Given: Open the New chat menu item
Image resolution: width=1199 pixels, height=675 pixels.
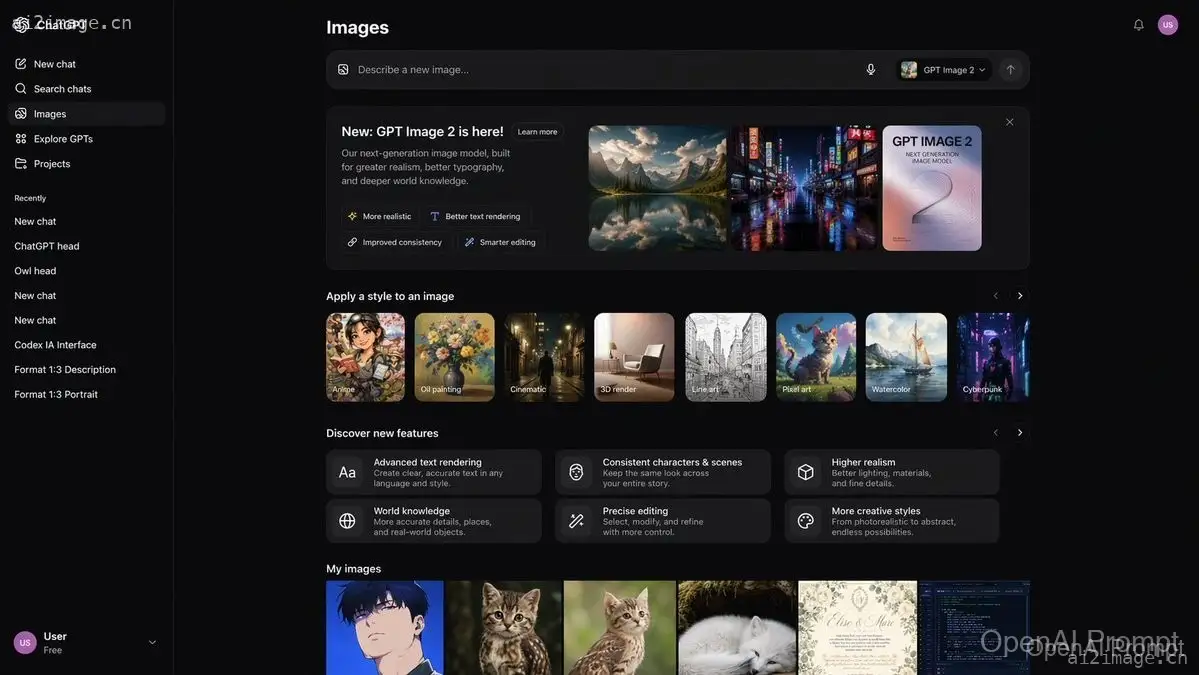Looking at the screenshot, I should click(x=86, y=64).
